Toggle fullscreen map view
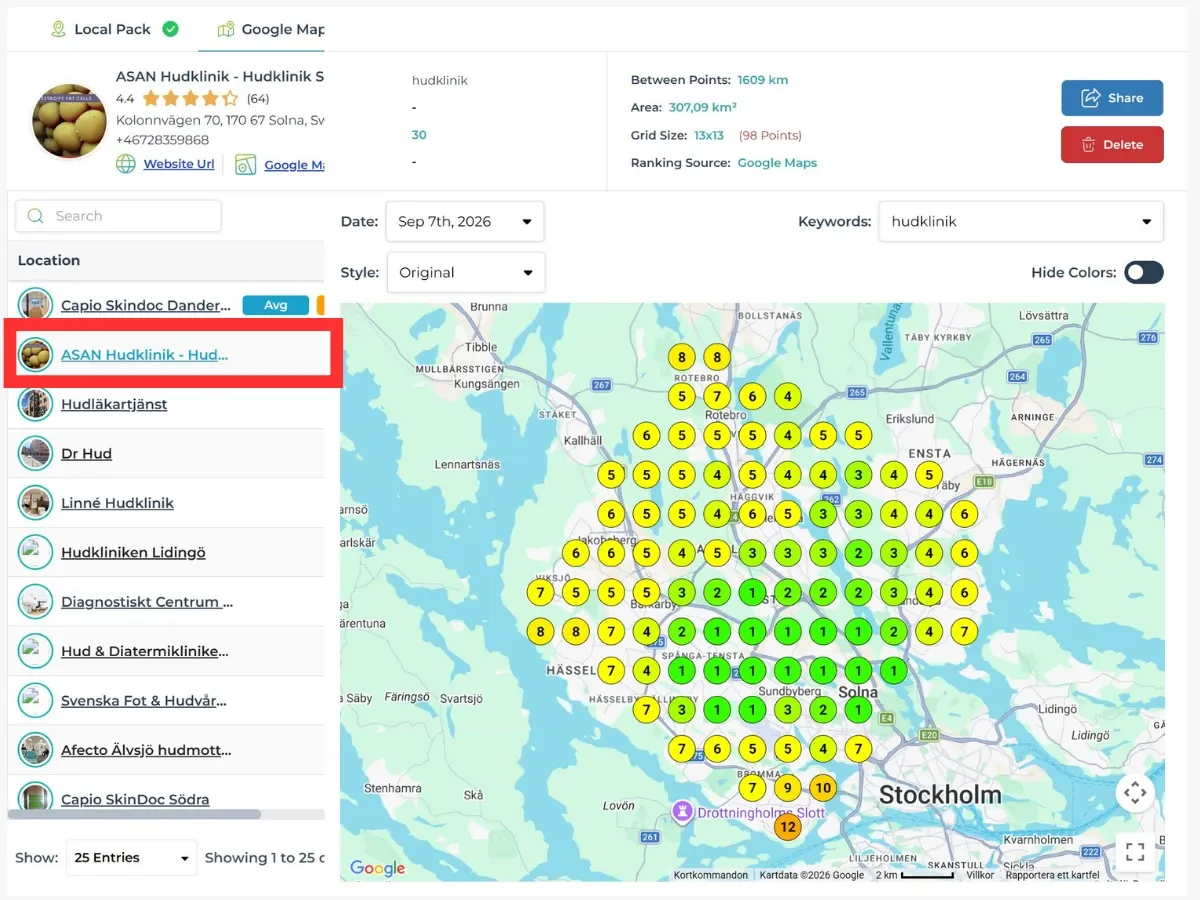The image size is (1200, 900). pyautogui.click(x=1135, y=852)
